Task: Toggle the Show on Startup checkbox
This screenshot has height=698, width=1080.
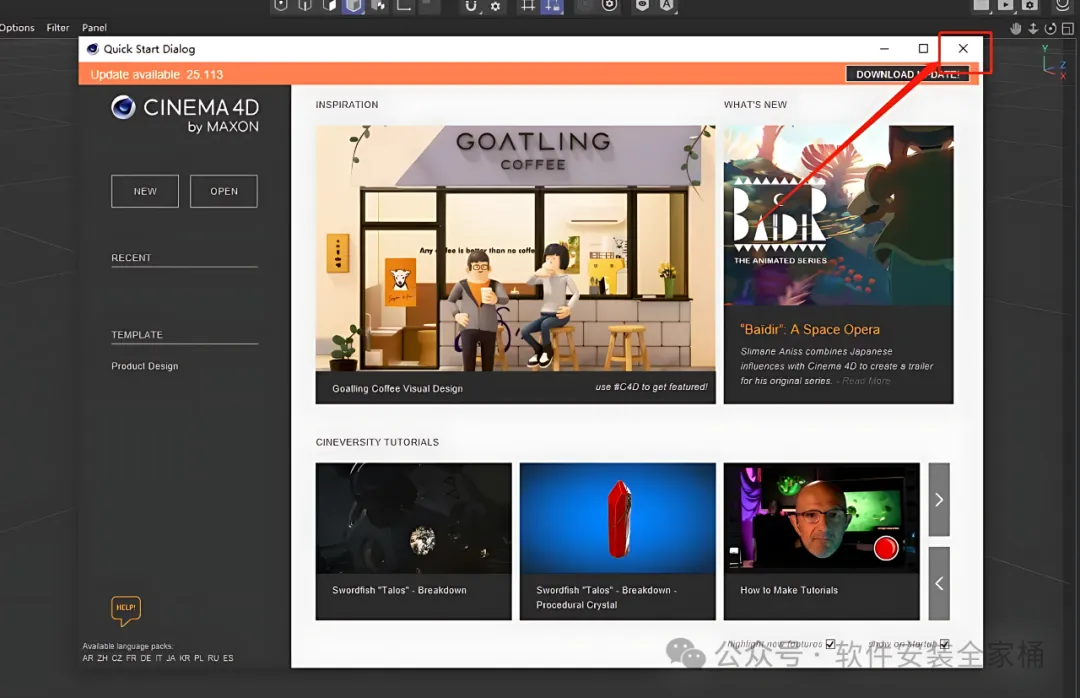Action: (x=945, y=644)
